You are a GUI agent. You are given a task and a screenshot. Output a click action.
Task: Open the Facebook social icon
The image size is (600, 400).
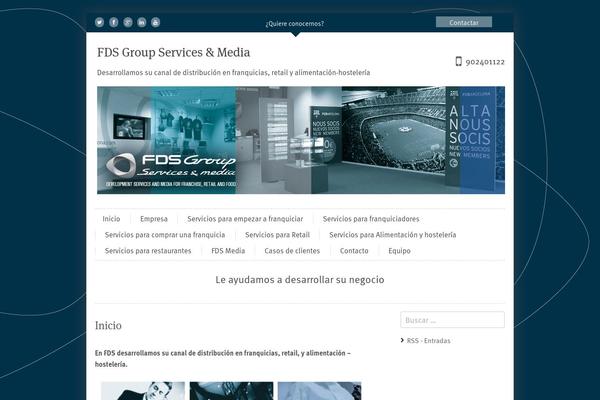pos(114,22)
